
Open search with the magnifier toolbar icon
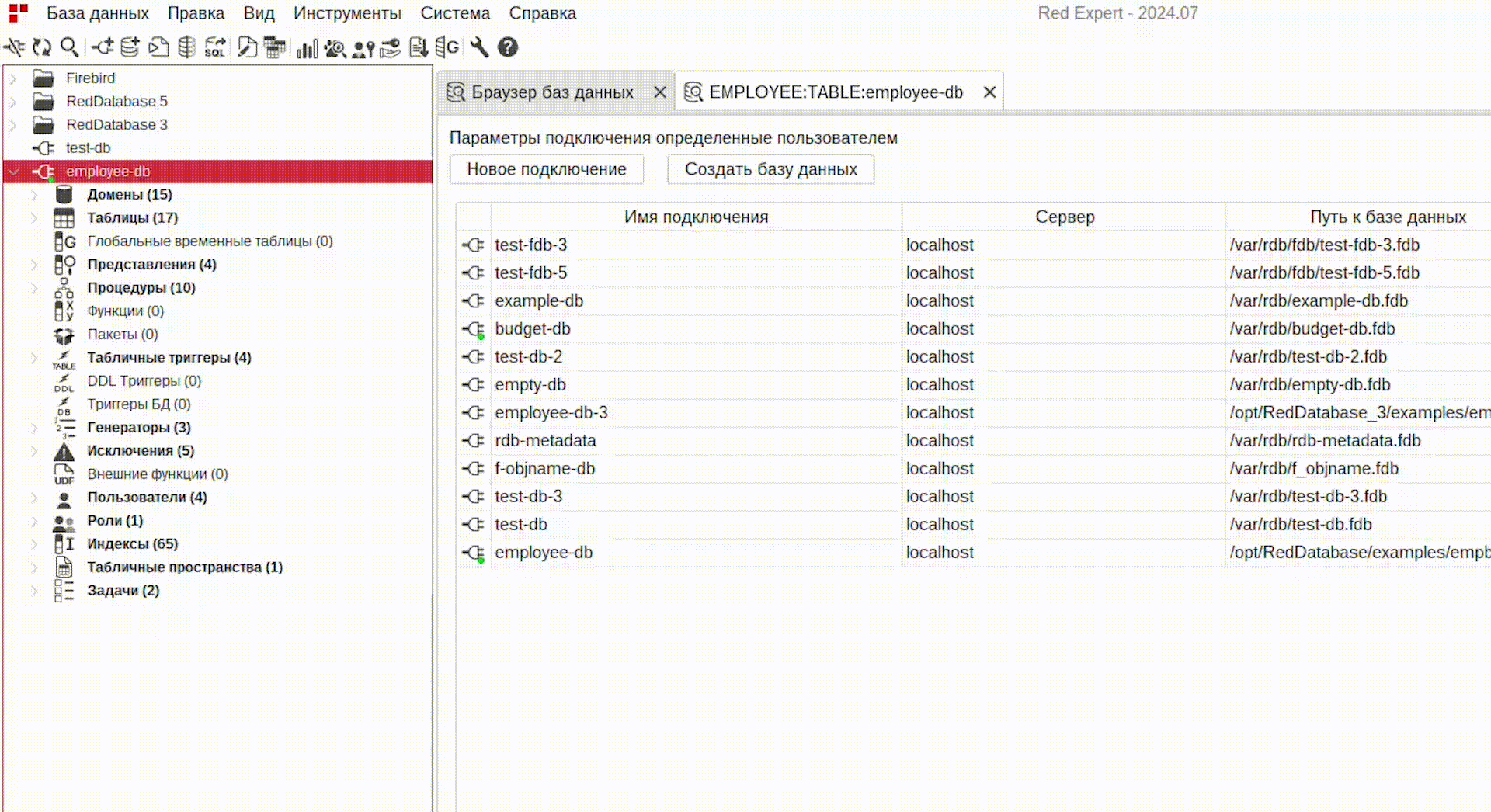(69, 47)
